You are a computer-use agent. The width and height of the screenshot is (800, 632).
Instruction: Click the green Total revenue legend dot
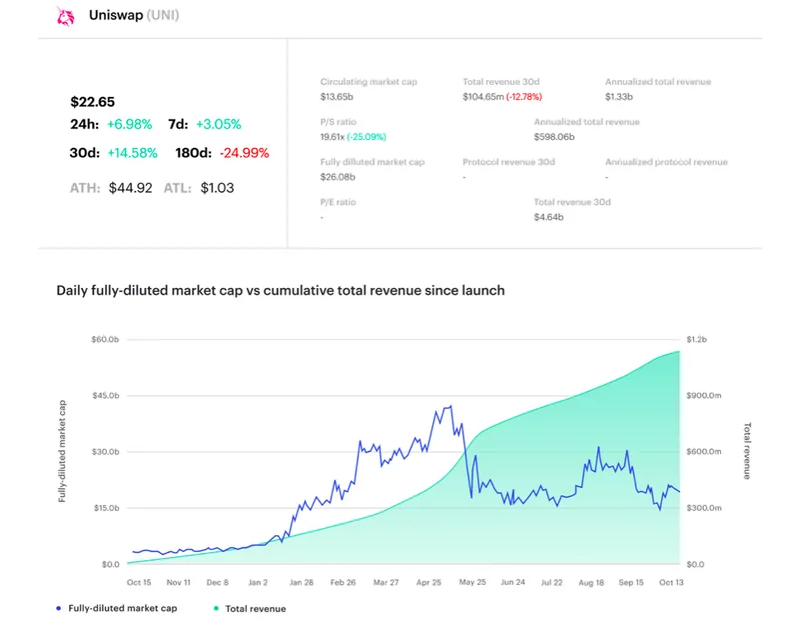[214, 608]
